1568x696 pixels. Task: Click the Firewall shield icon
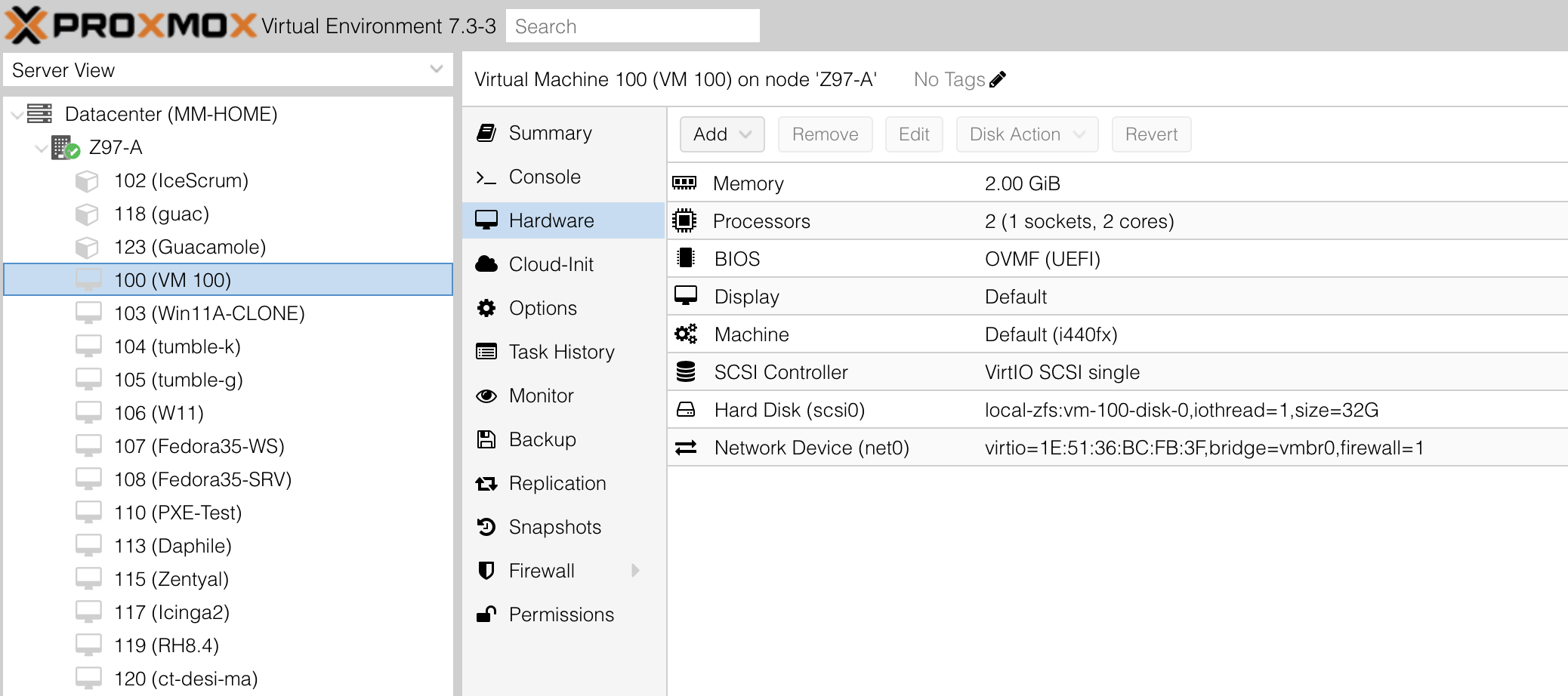click(x=486, y=571)
